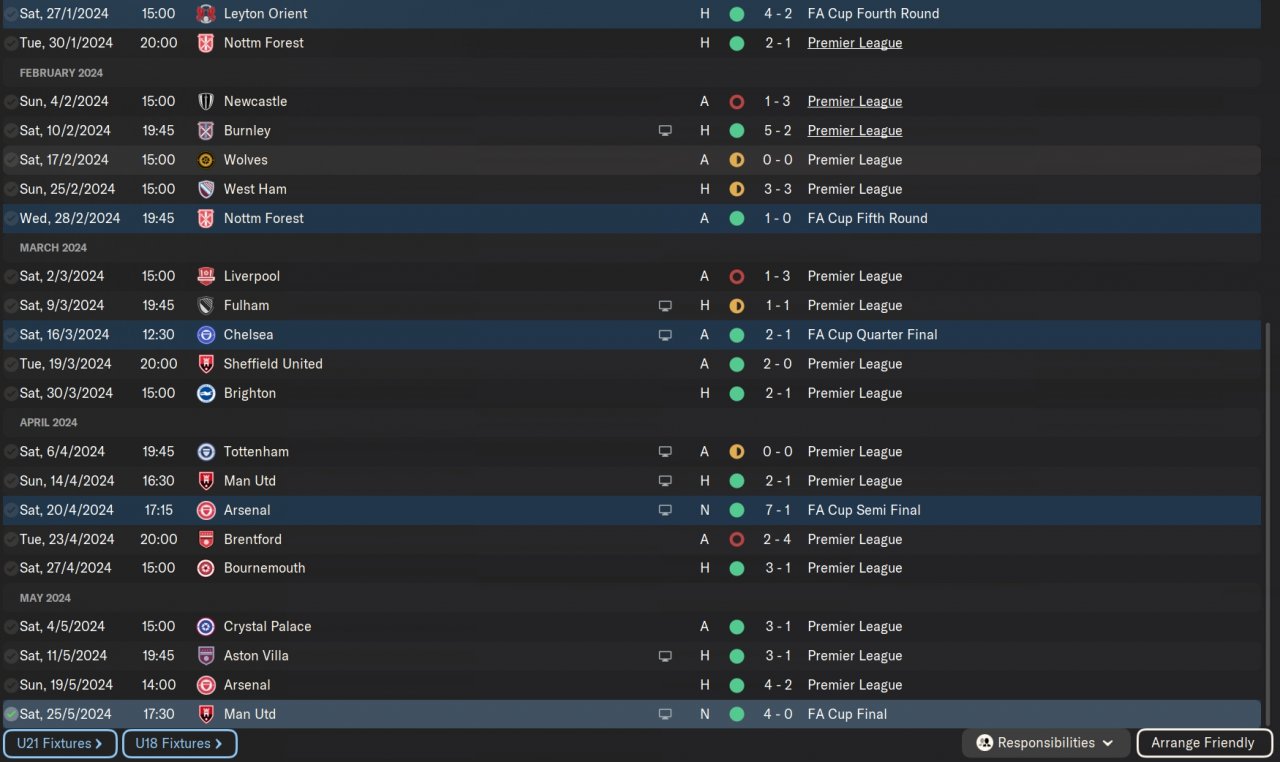Open the Premier League link on Burnley row
This screenshot has width=1280, height=762.
click(854, 131)
